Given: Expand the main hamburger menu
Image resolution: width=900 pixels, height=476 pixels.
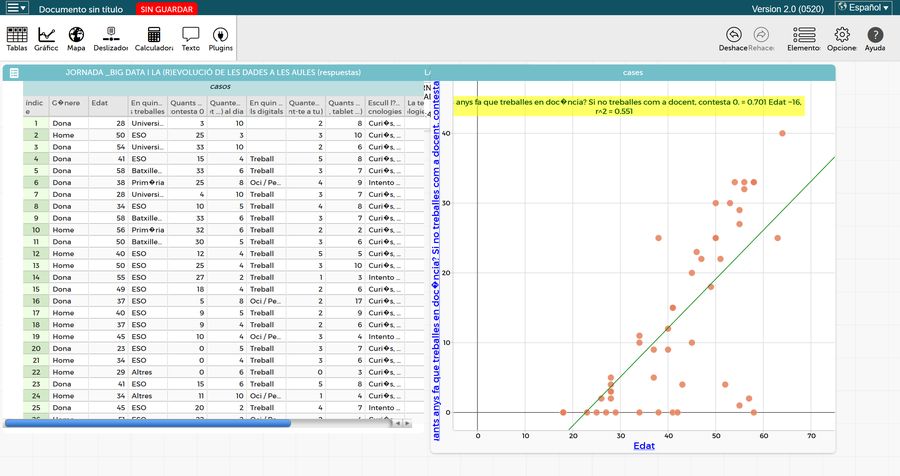Looking at the screenshot, I should [17, 8].
